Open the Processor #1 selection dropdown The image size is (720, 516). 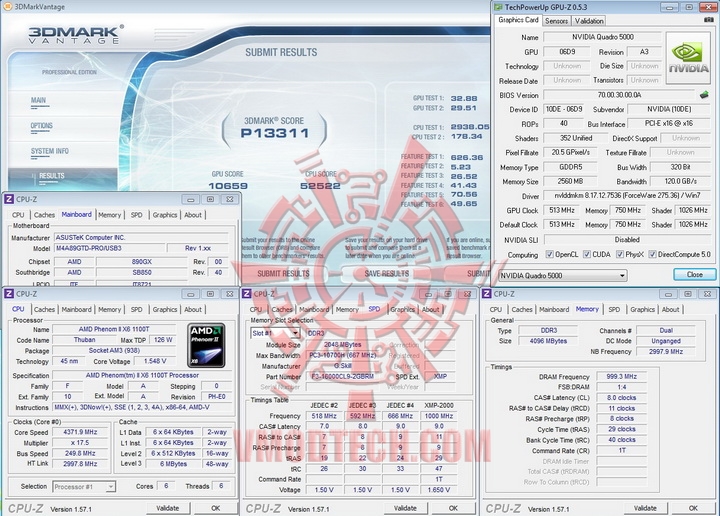pos(84,487)
